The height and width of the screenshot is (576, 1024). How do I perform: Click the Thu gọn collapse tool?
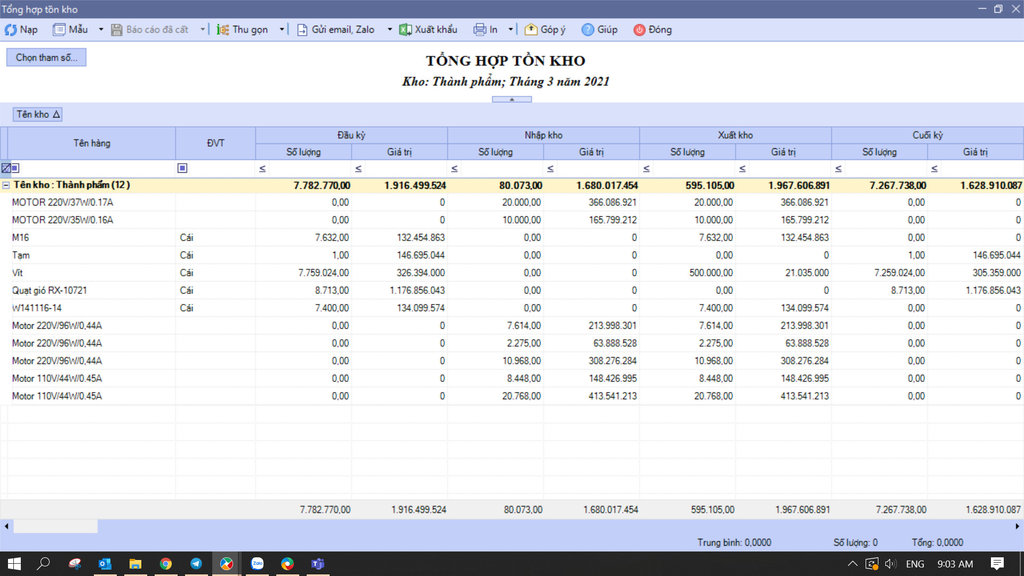click(242, 30)
